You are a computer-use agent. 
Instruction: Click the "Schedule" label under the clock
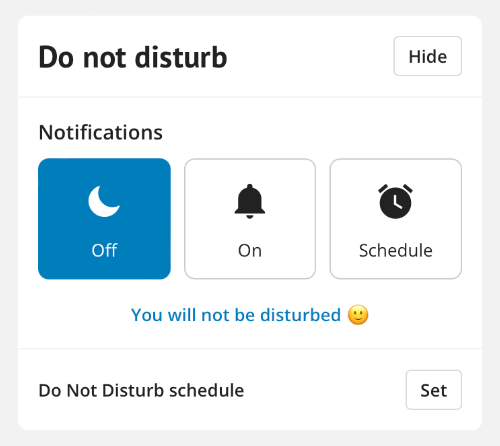tap(396, 250)
